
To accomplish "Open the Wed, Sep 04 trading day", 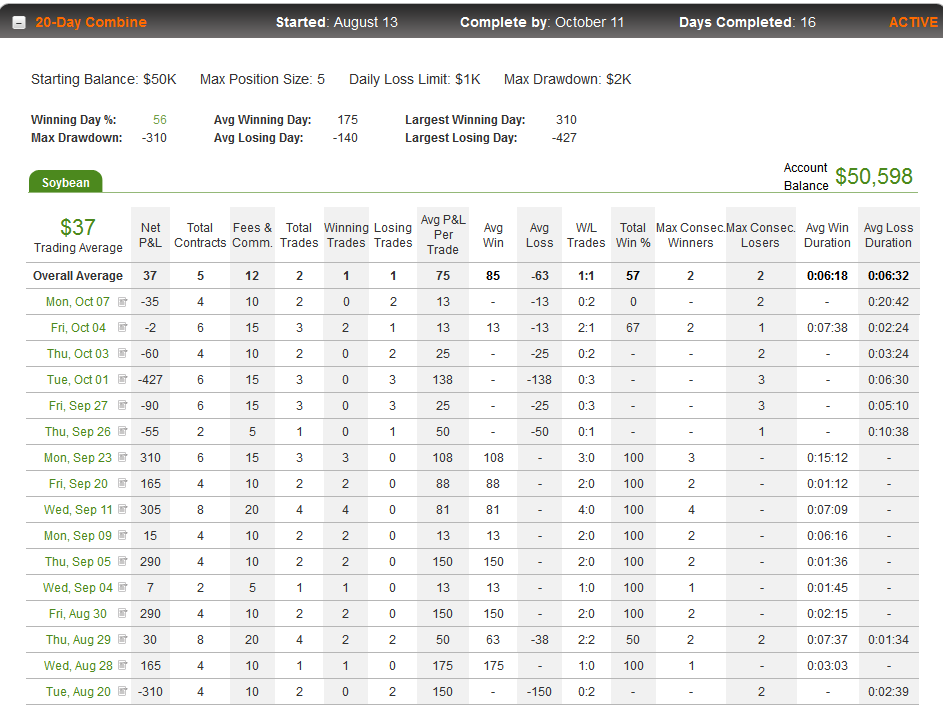I will [78, 588].
